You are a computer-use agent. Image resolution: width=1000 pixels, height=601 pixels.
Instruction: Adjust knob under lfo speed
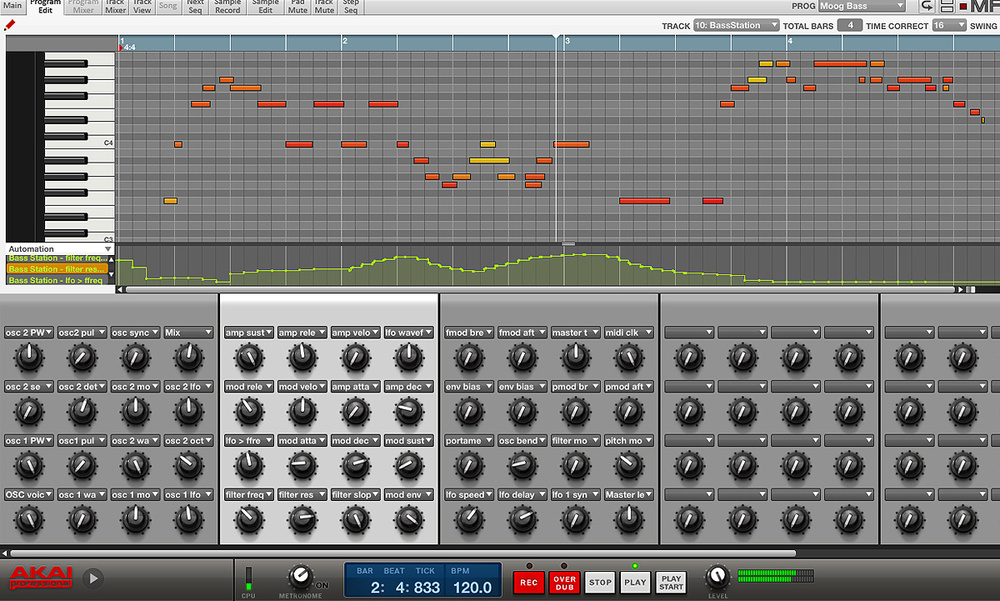[x=469, y=520]
